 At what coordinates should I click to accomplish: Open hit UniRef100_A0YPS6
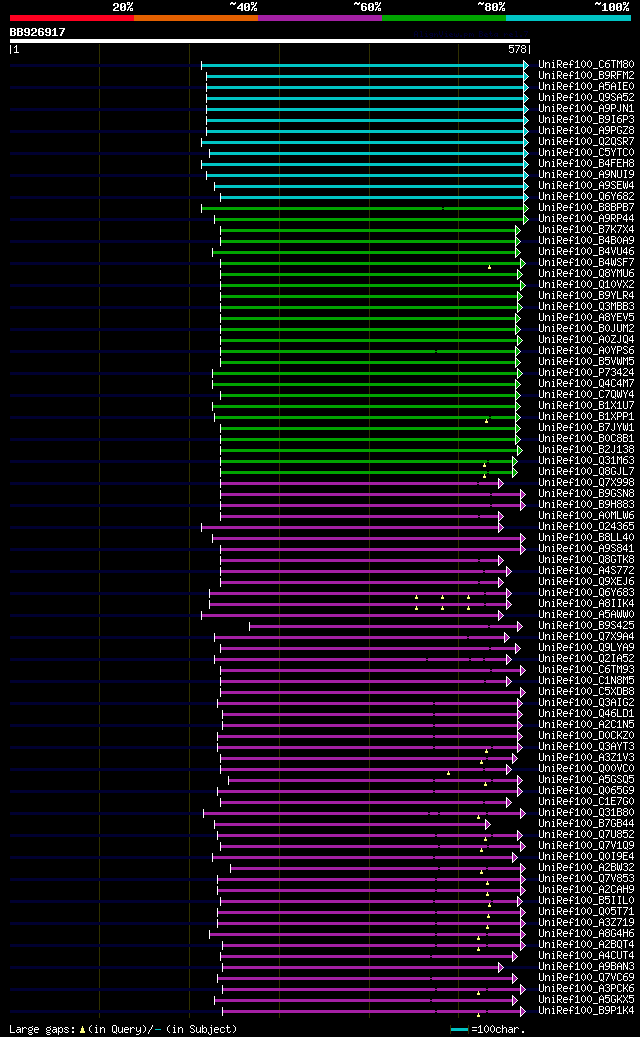coord(586,351)
